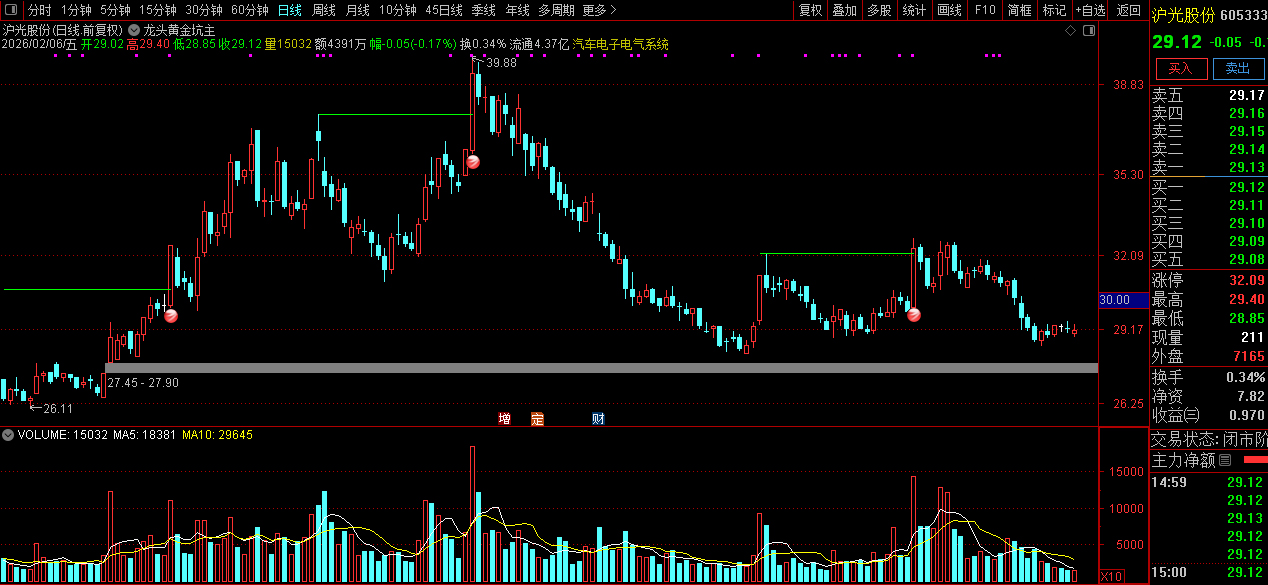The height and width of the screenshot is (585, 1268).
Task: Switch to 5分钟 period
Action: coord(115,10)
